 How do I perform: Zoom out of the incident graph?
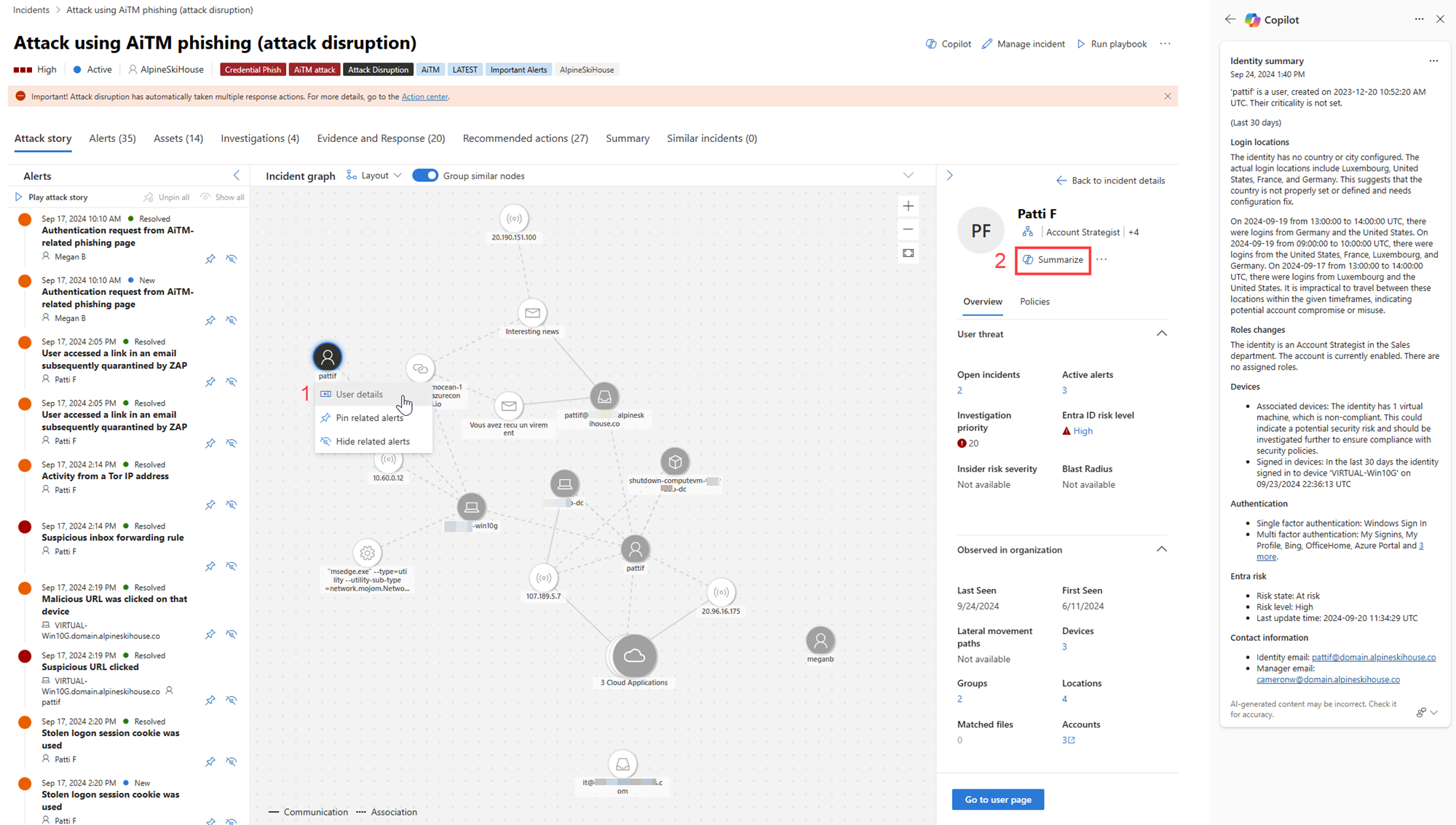pyautogui.click(x=908, y=229)
